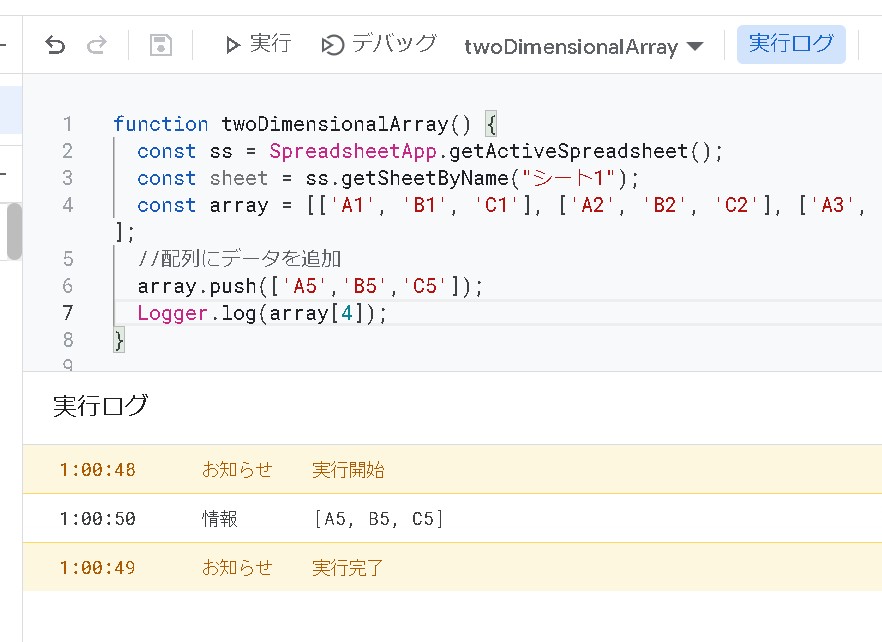
Task: Select the 実行完了 log row
Action: [x=452, y=567]
